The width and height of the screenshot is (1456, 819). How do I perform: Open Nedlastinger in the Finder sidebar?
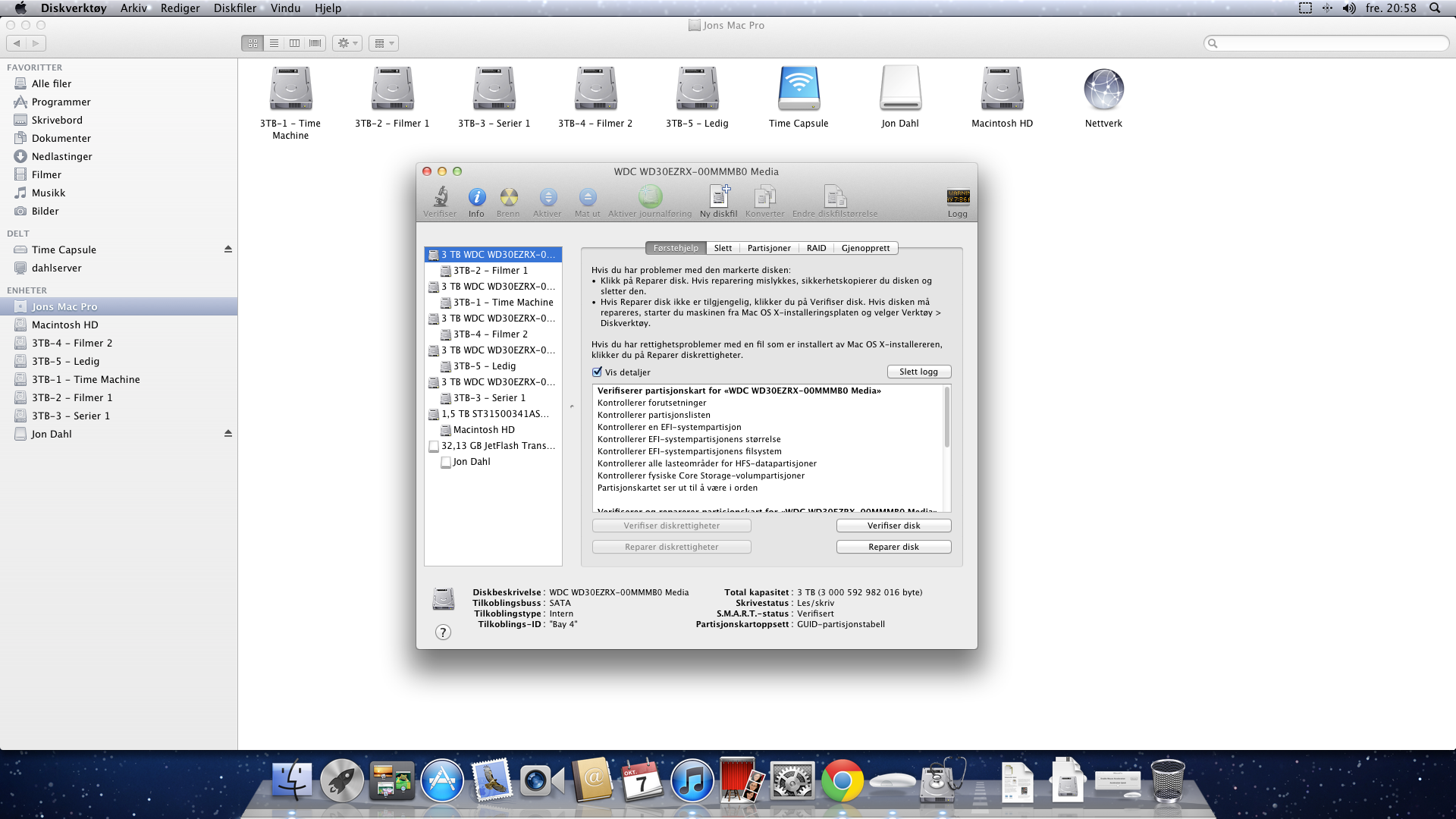tap(118, 156)
